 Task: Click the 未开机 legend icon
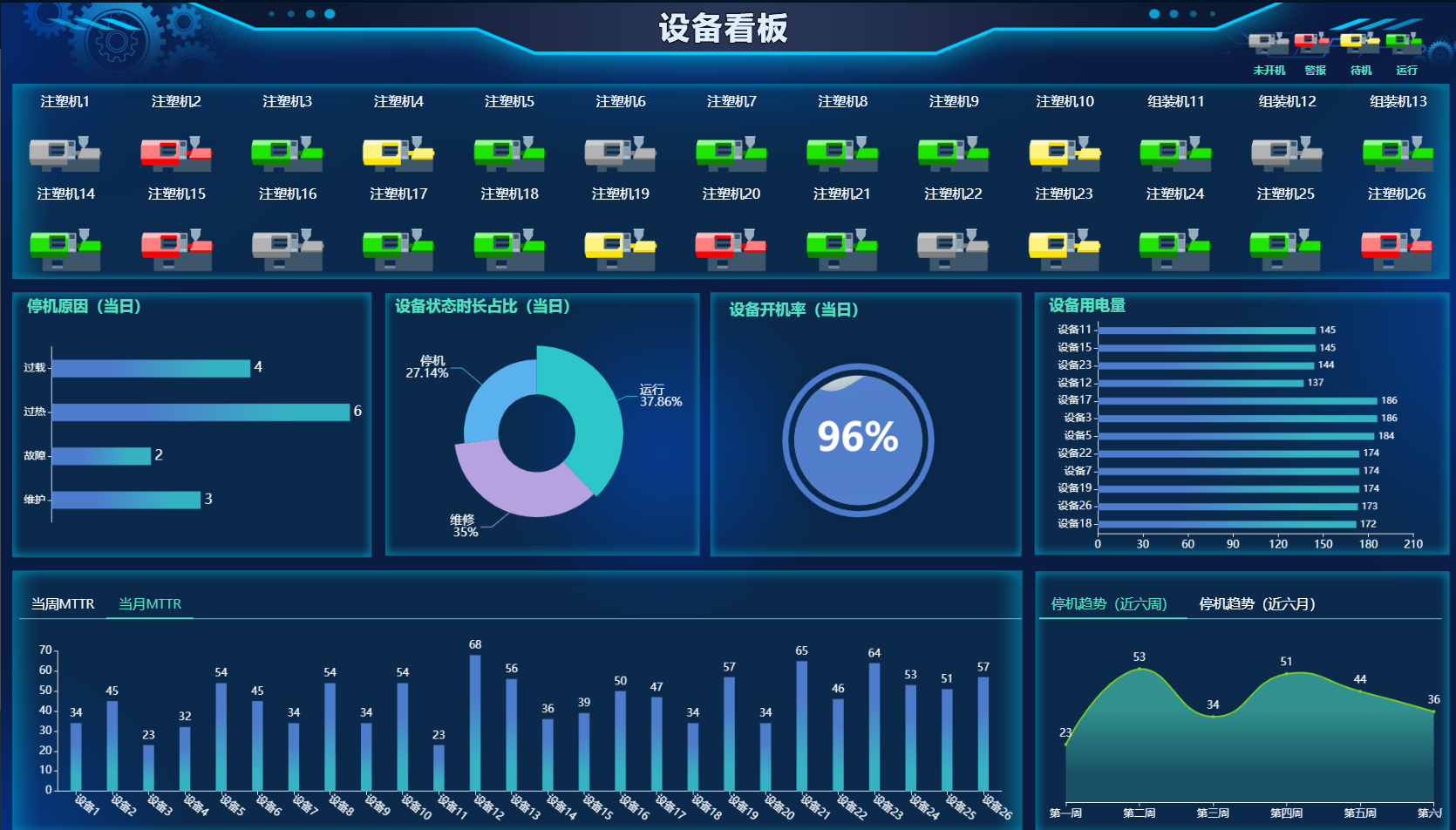click(x=1269, y=44)
